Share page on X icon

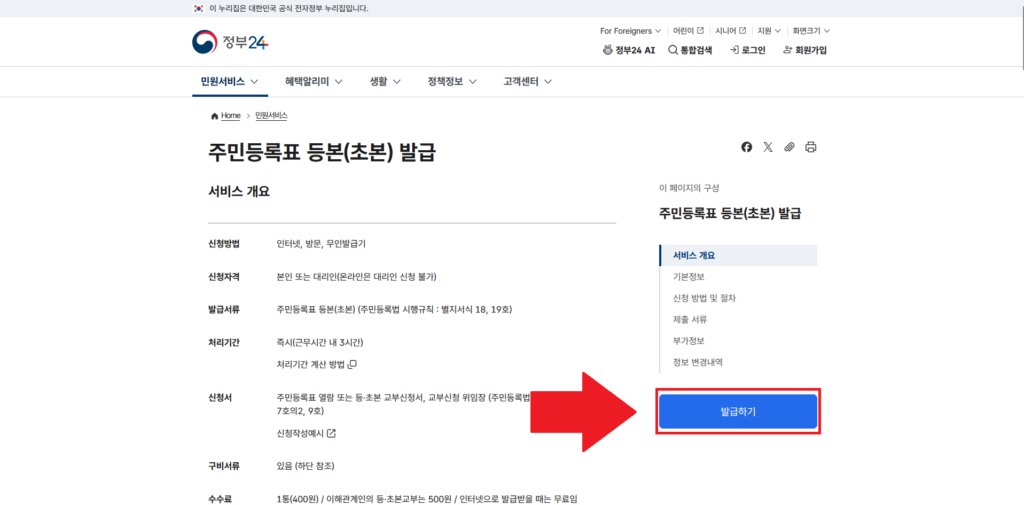[768, 147]
